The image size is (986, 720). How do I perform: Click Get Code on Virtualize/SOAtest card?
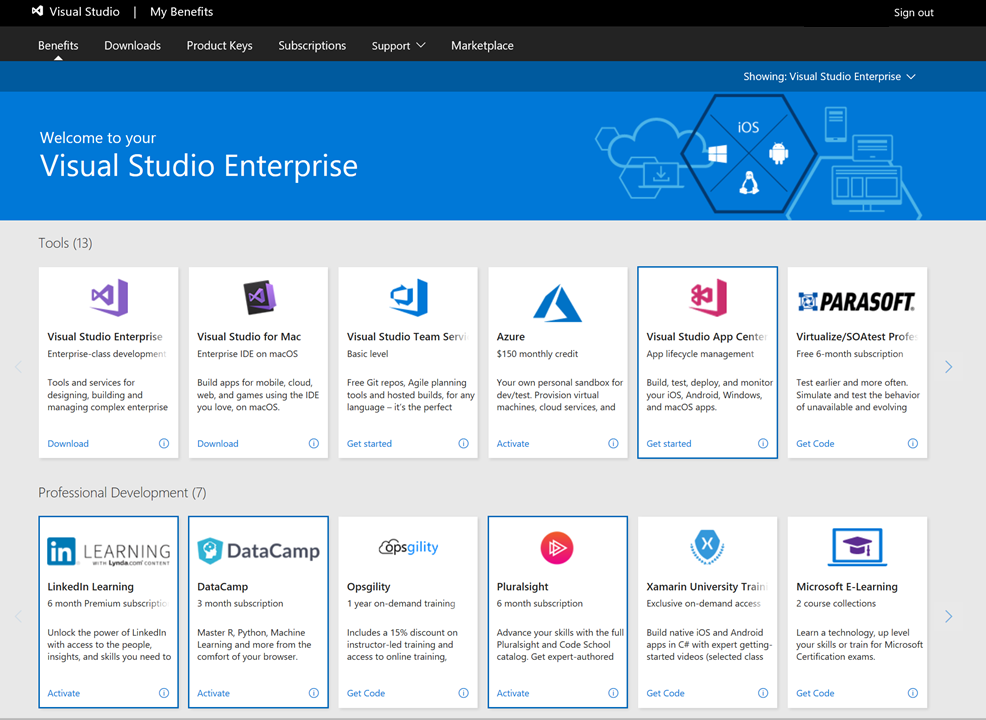[x=815, y=443]
